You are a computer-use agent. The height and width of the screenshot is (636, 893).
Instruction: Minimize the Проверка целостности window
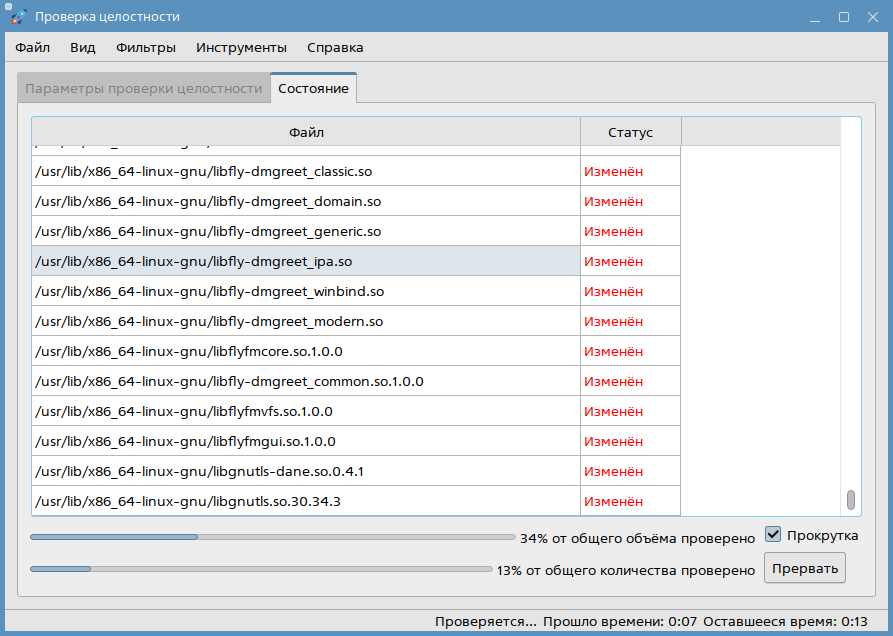[817, 17]
